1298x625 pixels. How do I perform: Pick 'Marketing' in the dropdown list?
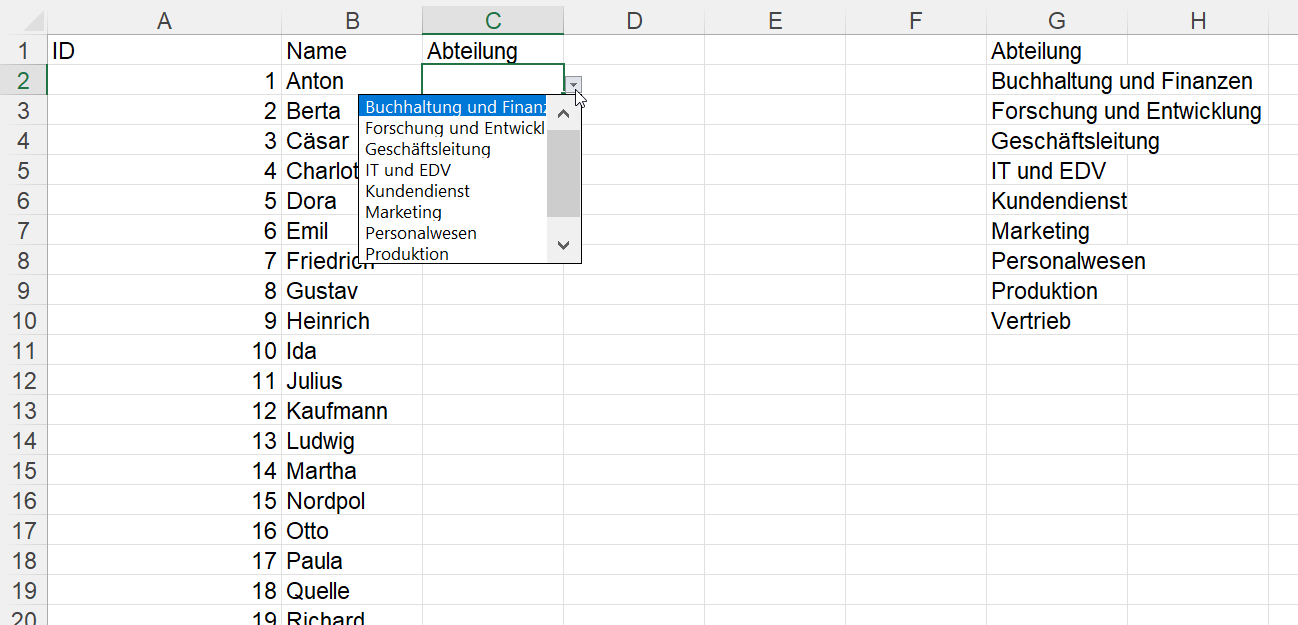pos(403,212)
